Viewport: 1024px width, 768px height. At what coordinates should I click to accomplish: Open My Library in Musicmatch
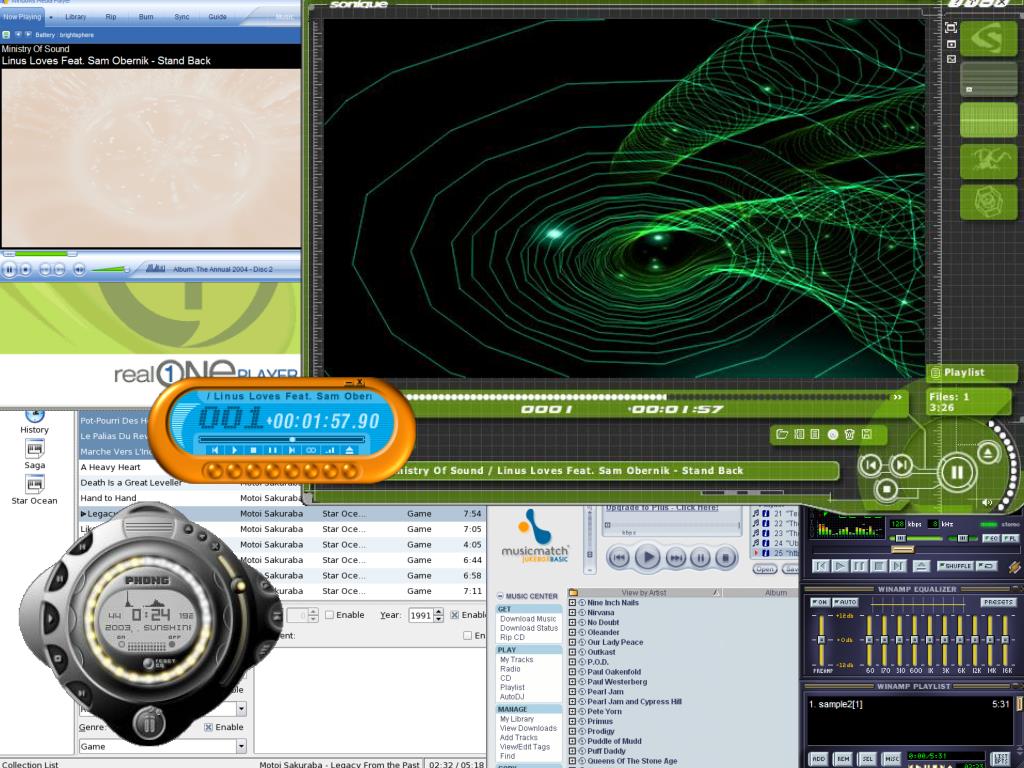pos(517,719)
